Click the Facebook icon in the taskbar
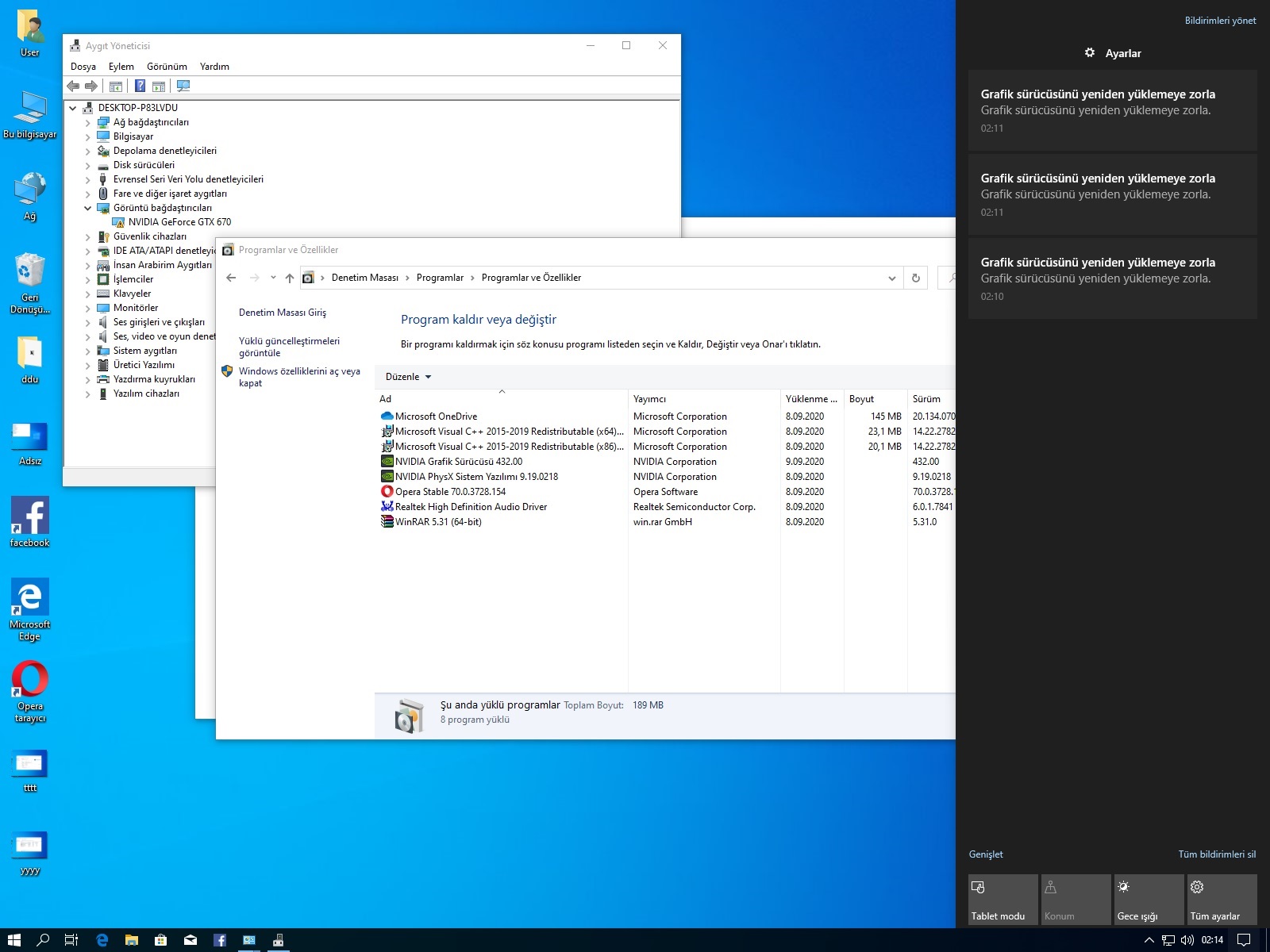The width and height of the screenshot is (1270, 952). pos(220,940)
